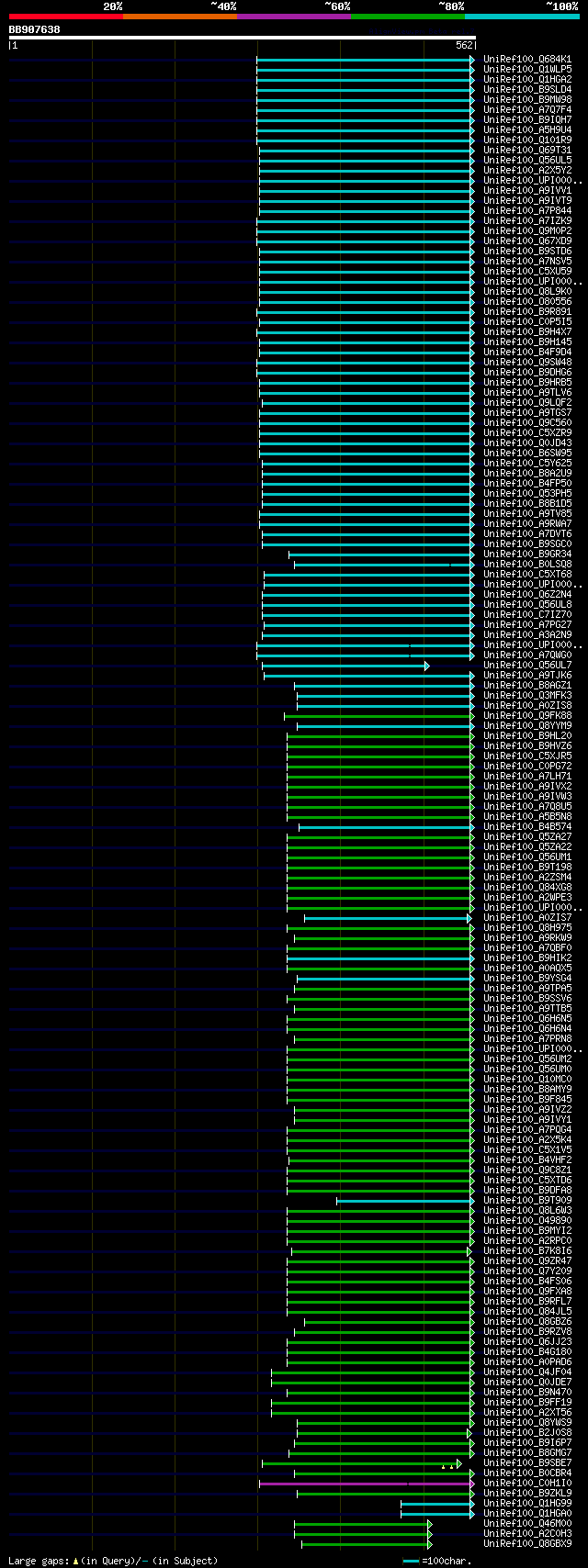Click the cyan ~100% legend segment
The image size is (588, 1568).
[x=522, y=16]
